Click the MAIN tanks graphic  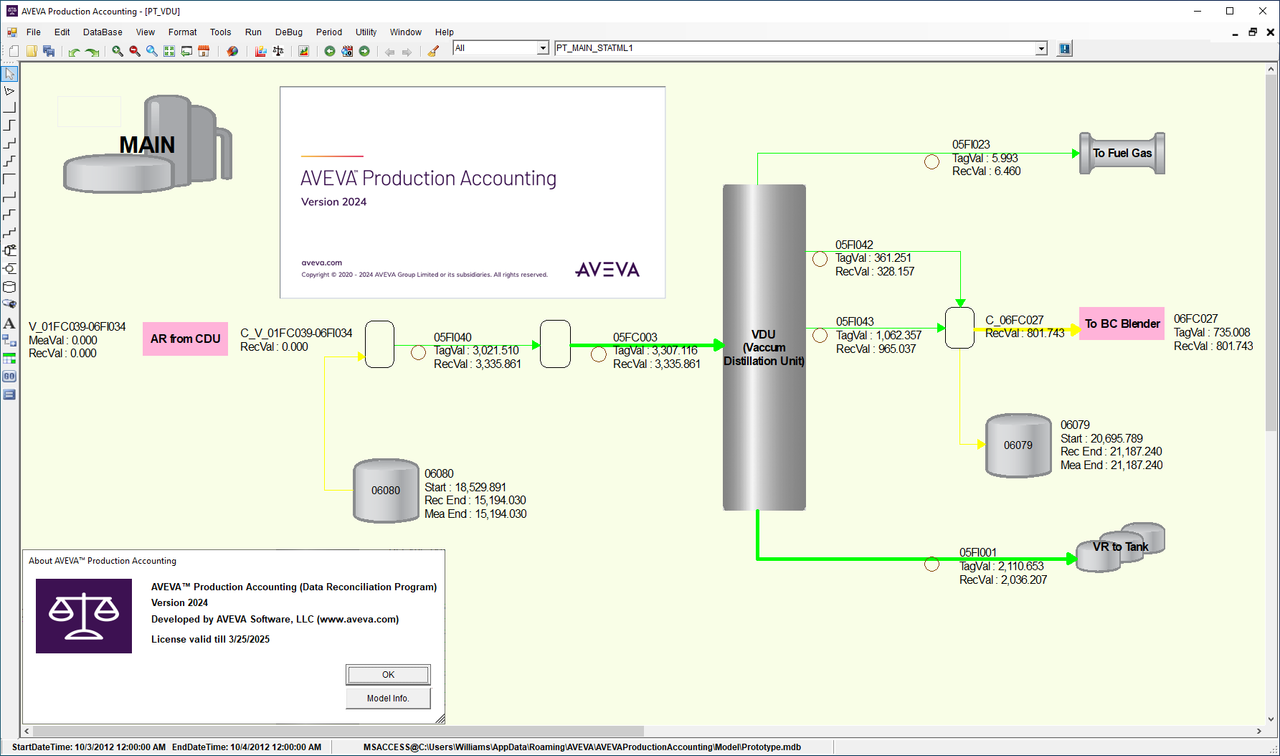(147, 144)
